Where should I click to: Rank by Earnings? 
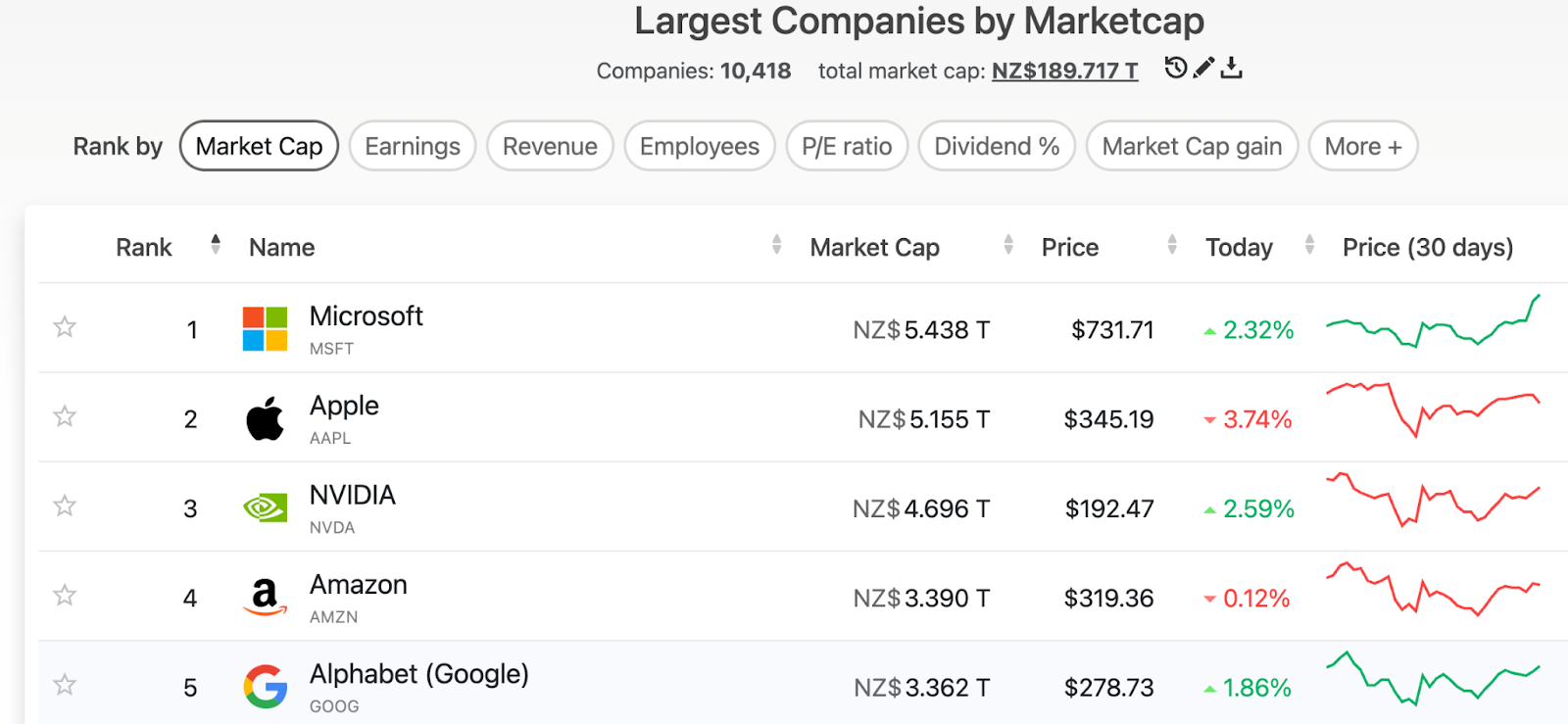click(413, 146)
